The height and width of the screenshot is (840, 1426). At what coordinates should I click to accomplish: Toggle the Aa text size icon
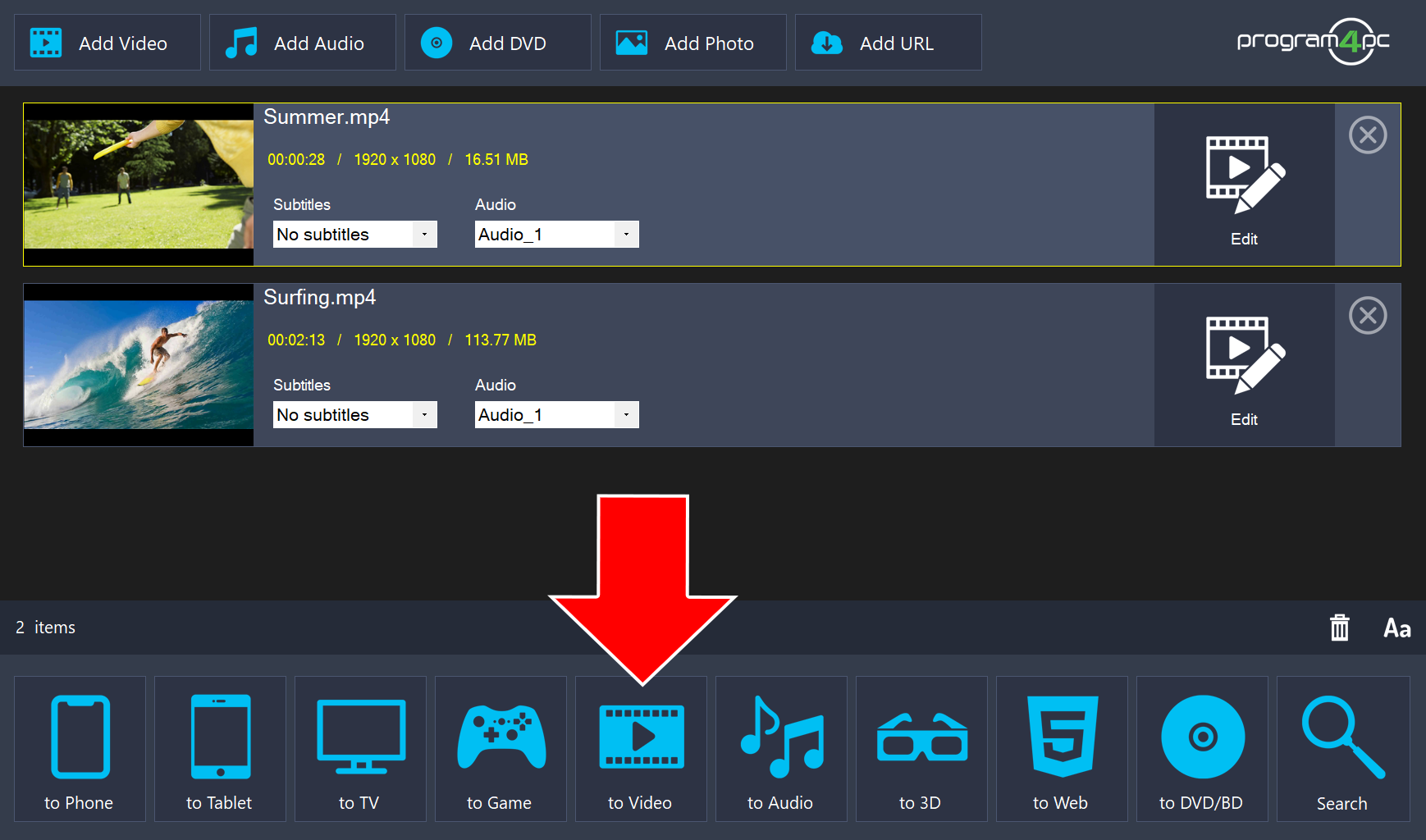tap(1397, 628)
